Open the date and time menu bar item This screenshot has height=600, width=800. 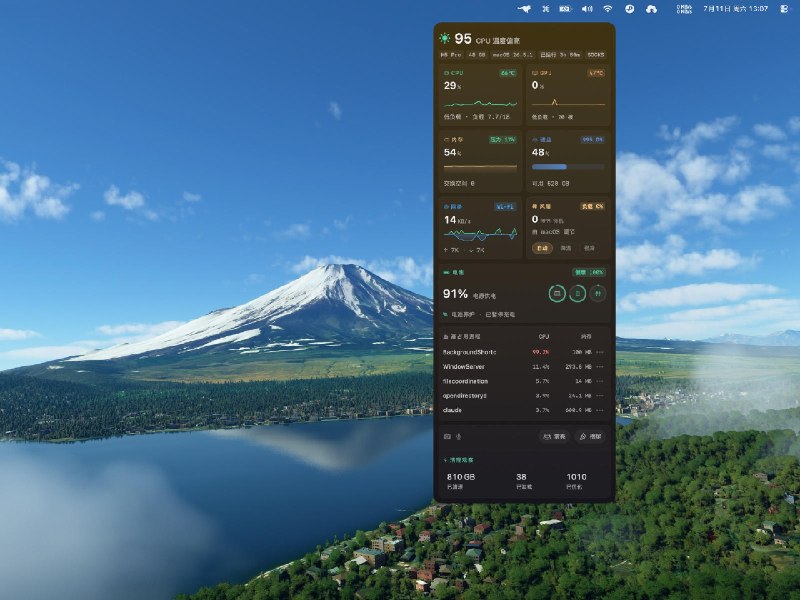click(735, 9)
